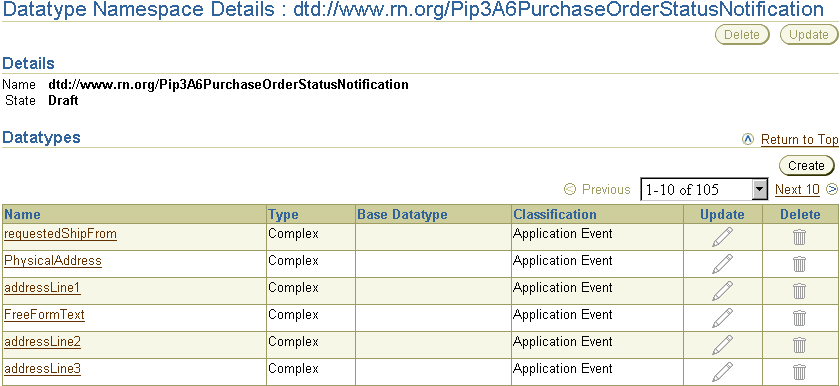Click the Draft state value
The height and width of the screenshot is (386, 840).
pos(63,101)
